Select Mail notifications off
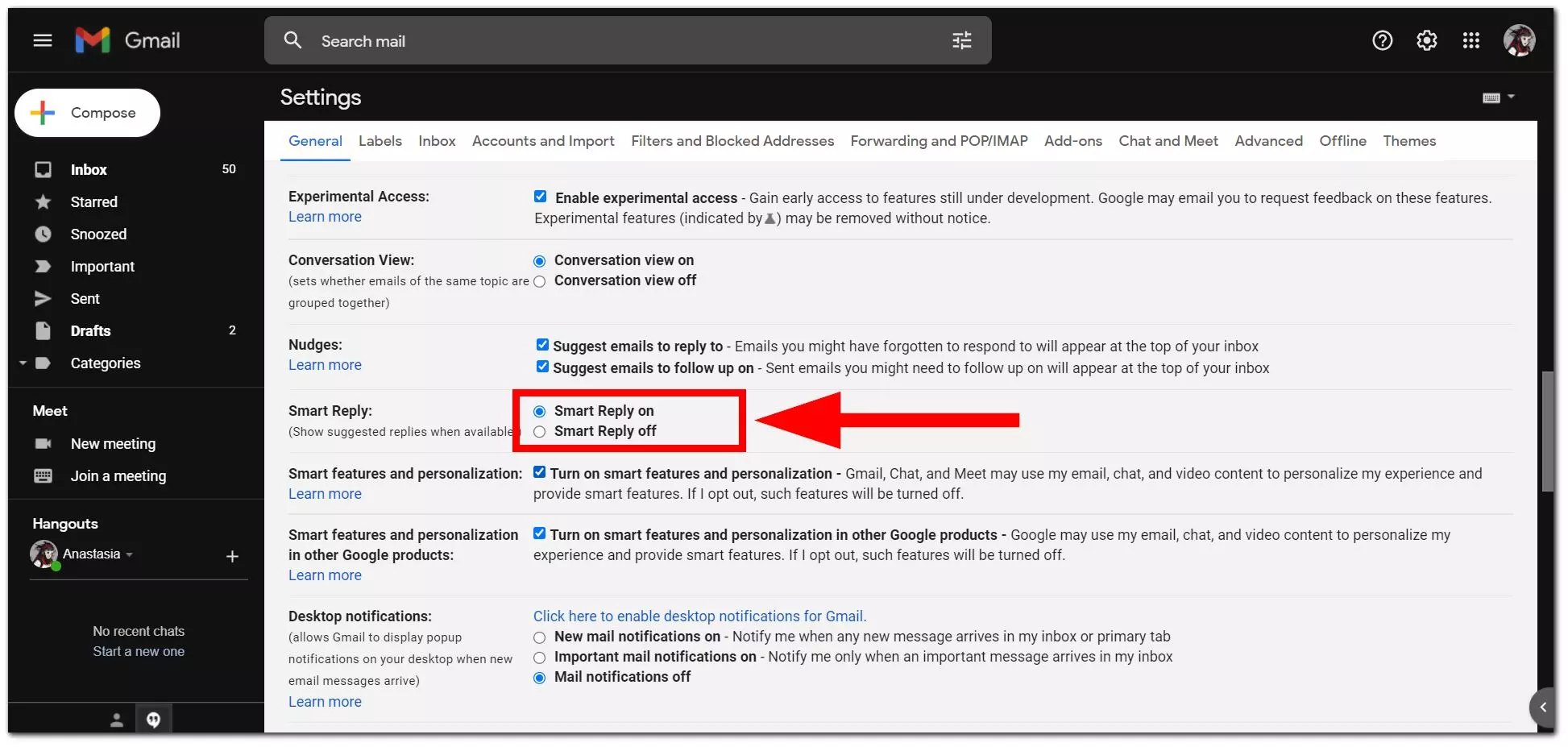 (x=540, y=678)
